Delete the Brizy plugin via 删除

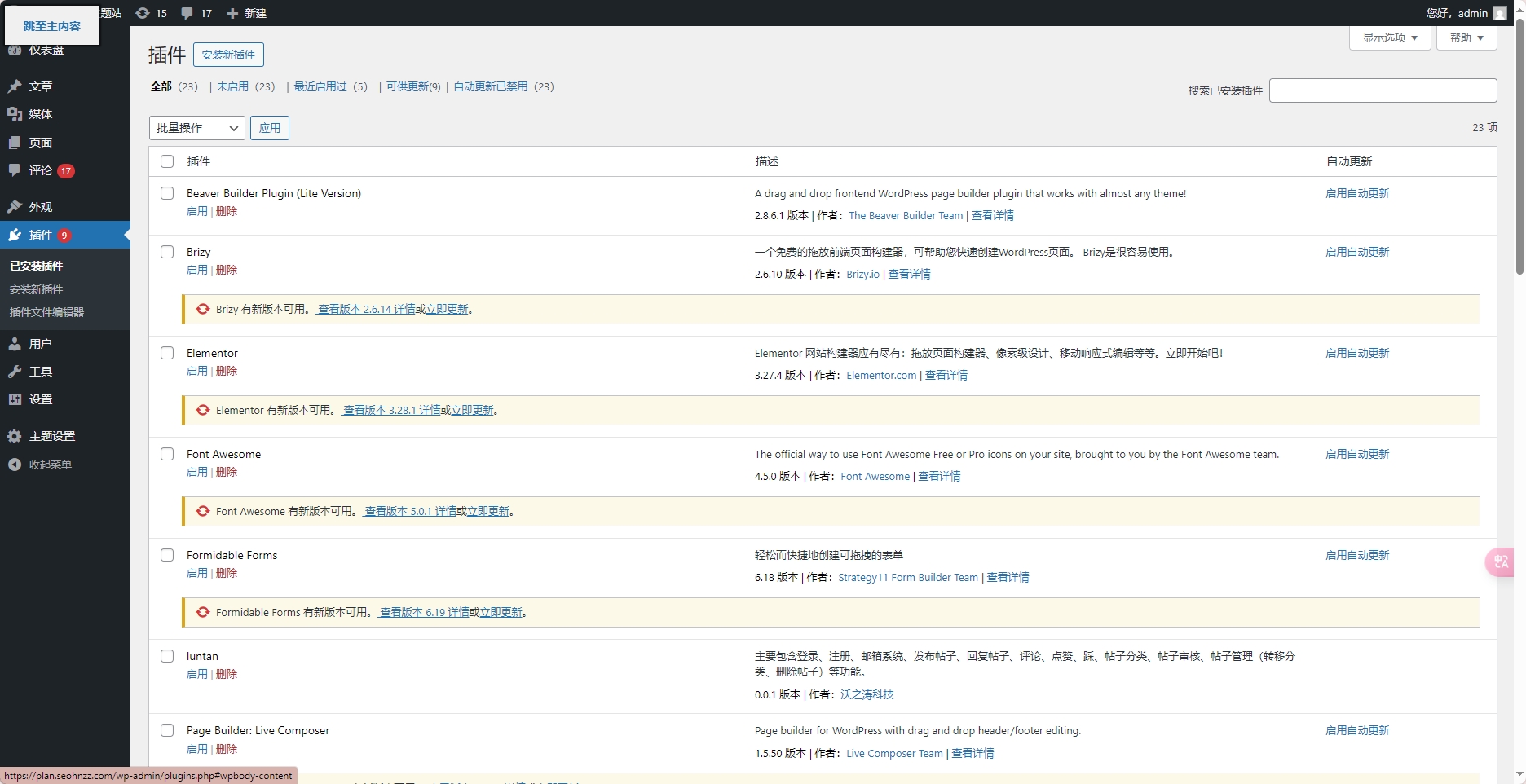[227, 270]
